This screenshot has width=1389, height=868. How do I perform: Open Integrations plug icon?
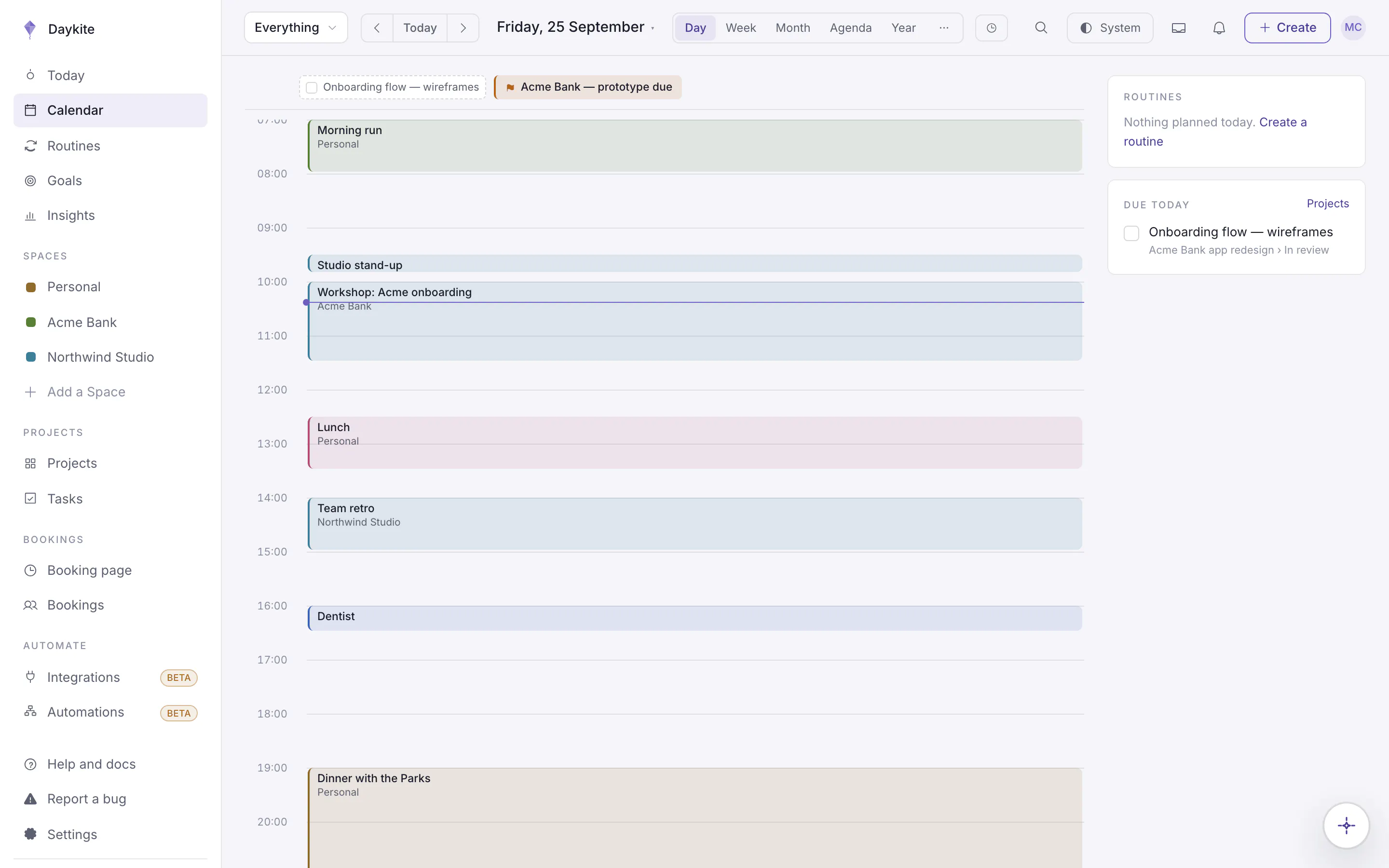coord(30,677)
